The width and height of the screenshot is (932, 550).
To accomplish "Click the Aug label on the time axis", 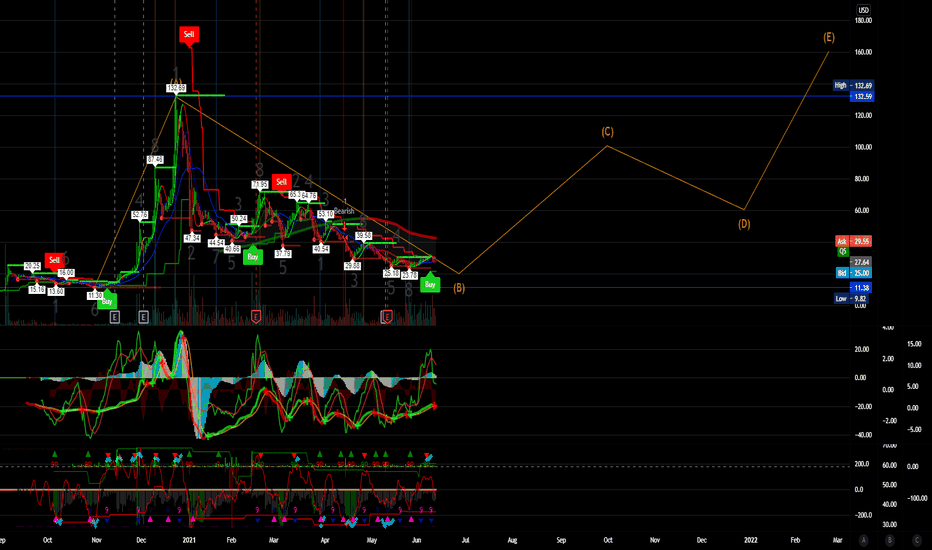I will 512,540.
